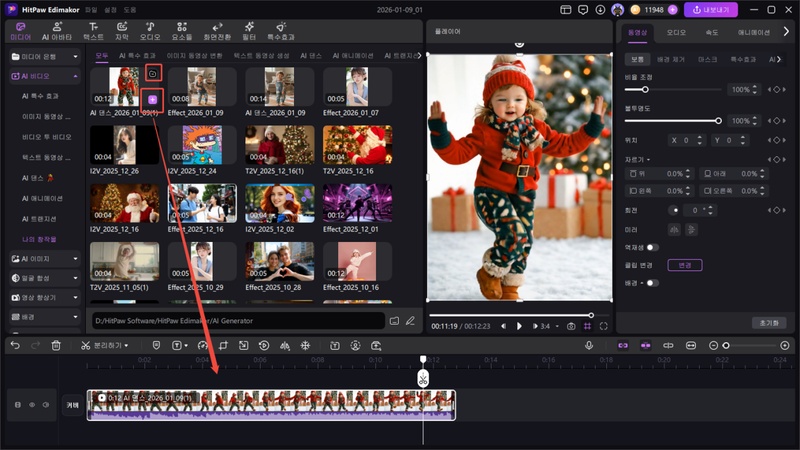
Task: Click purple plus button on first thumbnail
Action: point(151,98)
